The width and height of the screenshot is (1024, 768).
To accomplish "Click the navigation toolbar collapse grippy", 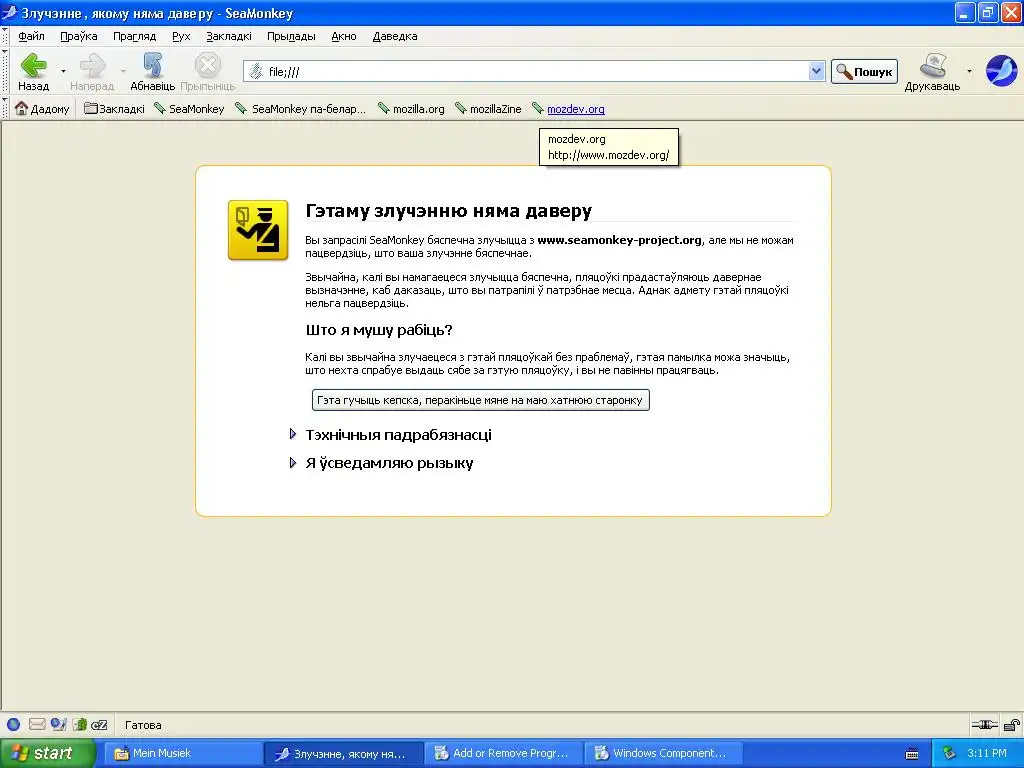I will [x=5, y=71].
